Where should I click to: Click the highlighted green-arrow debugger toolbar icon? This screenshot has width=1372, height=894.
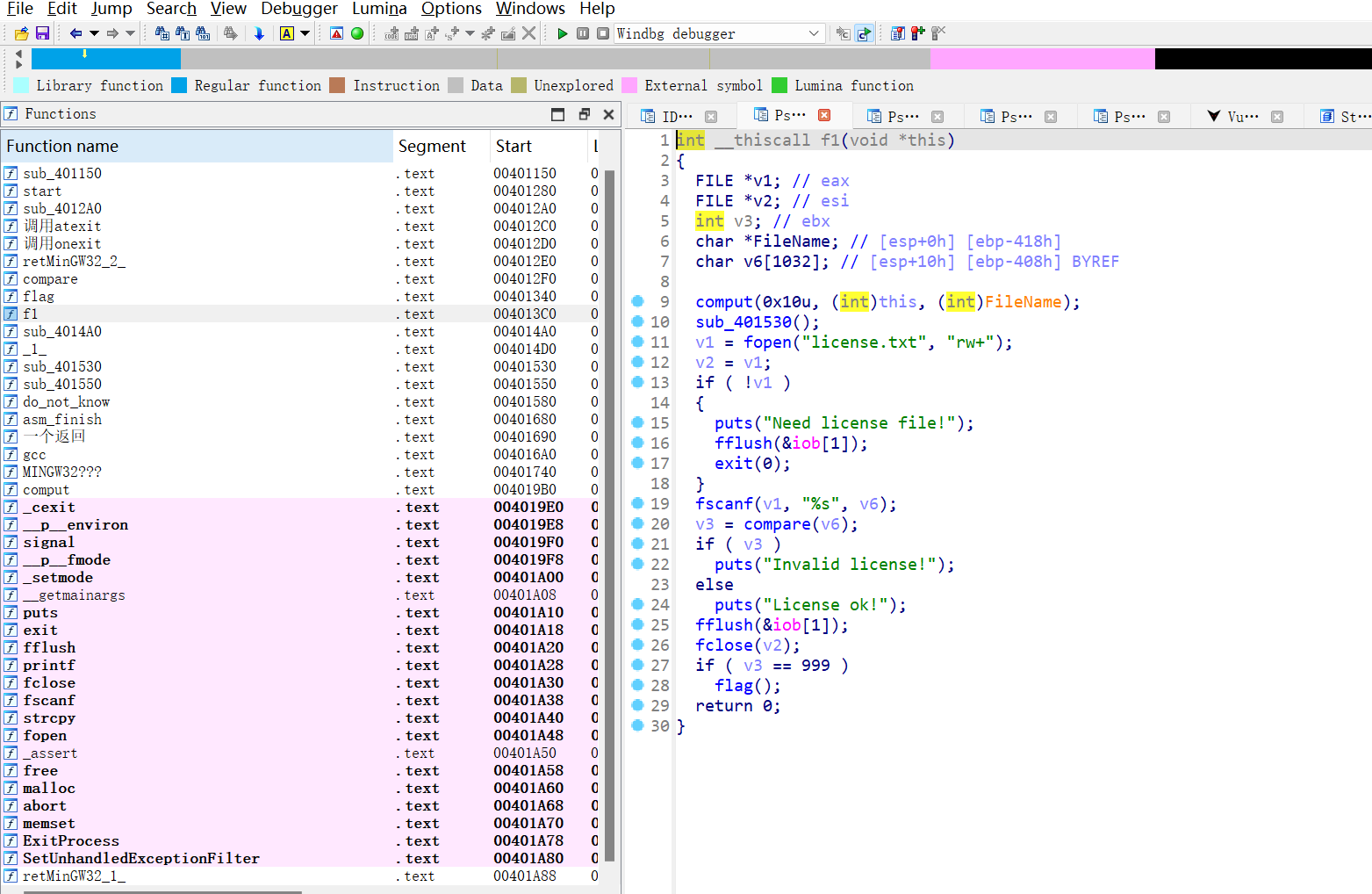point(865,33)
